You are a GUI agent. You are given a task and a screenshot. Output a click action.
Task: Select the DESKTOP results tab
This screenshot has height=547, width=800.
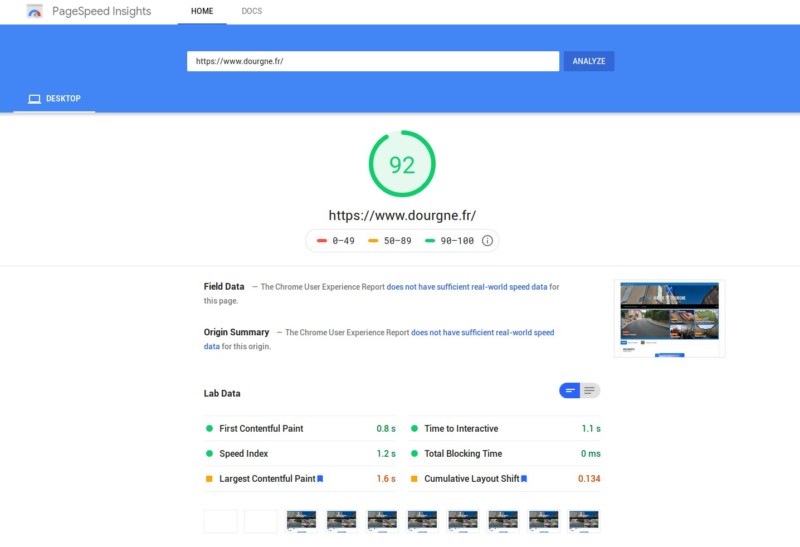(x=54, y=98)
